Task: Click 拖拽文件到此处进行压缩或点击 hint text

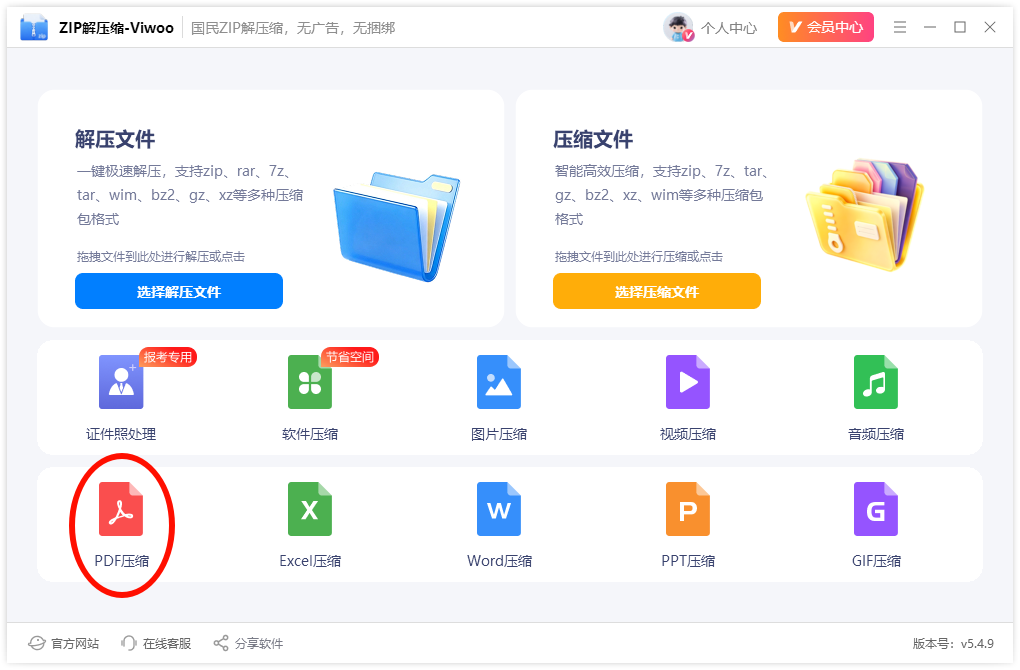Action: click(639, 257)
